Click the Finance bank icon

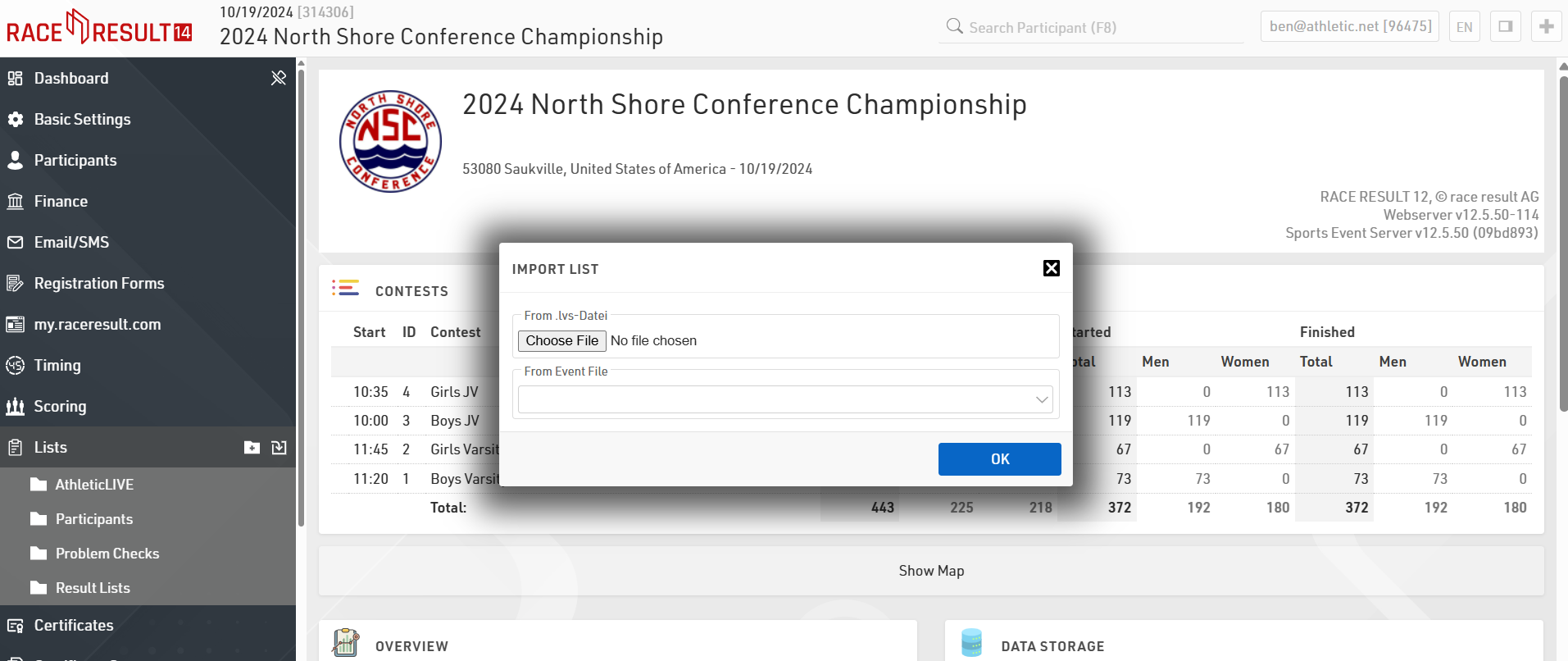(16, 201)
